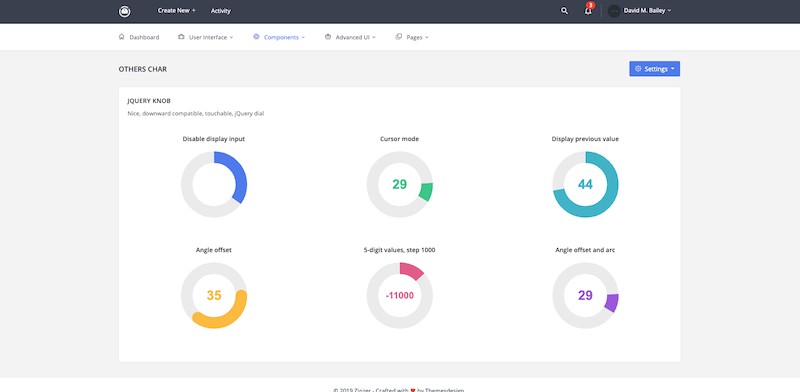800x392 pixels.
Task: Click the red notification count badge
Action: click(x=591, y=5)
